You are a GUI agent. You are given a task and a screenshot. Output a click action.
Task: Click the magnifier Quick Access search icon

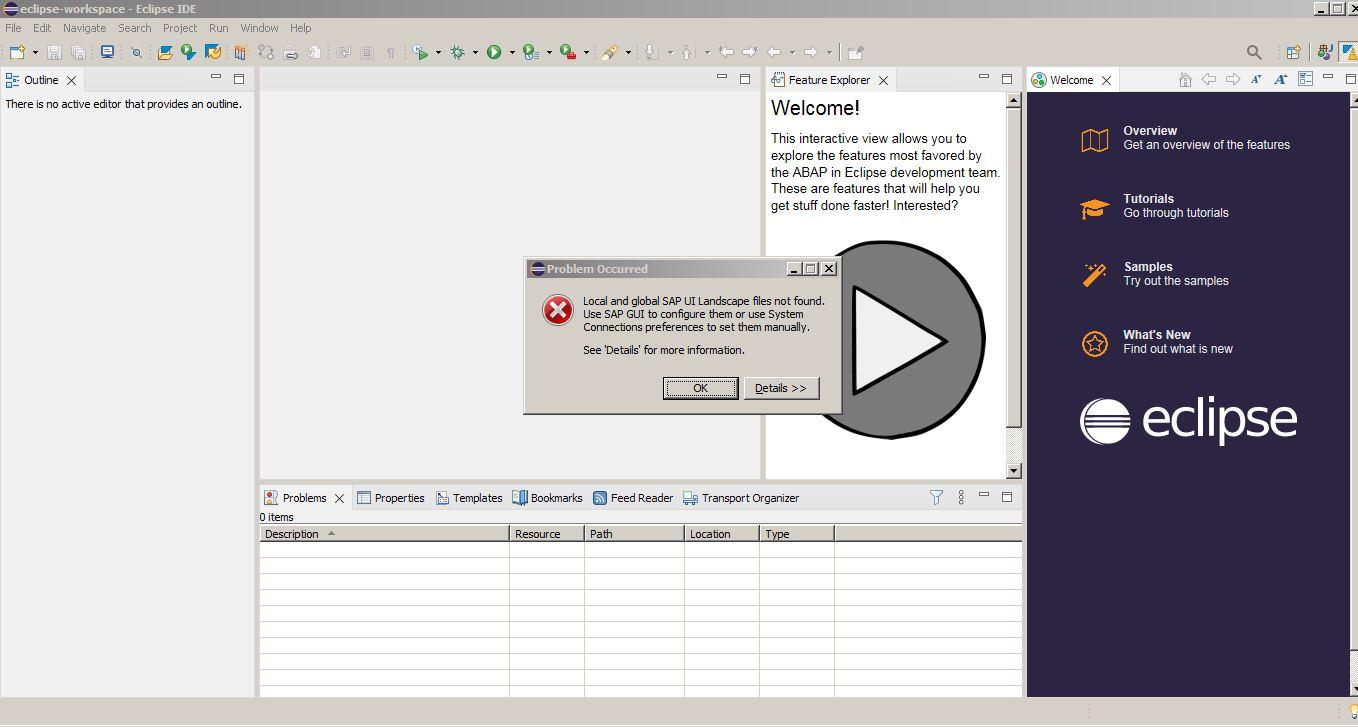tap(1254, 52)
